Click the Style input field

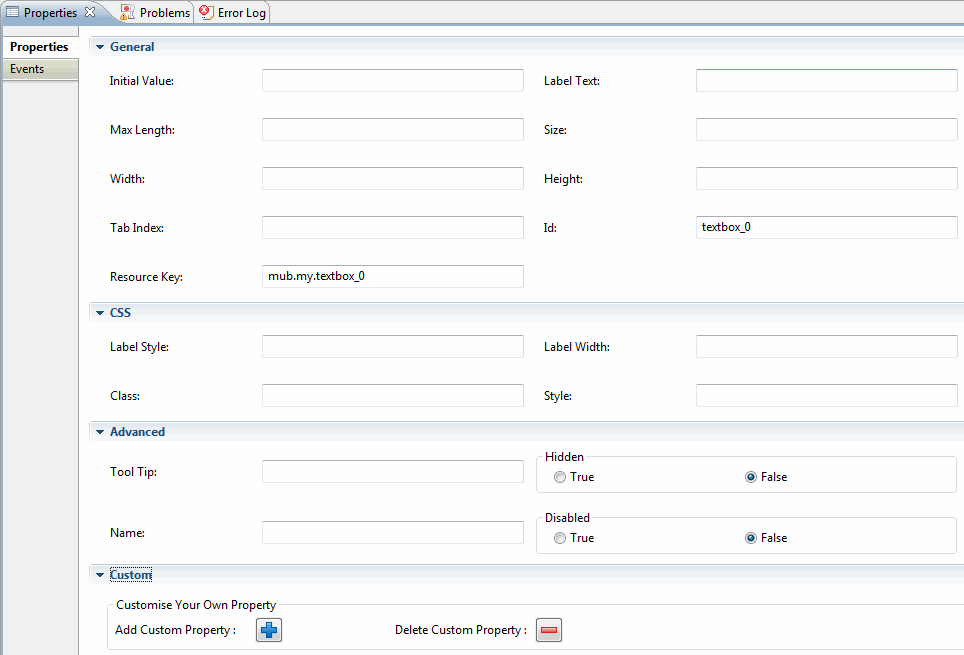tap(826, 395)
